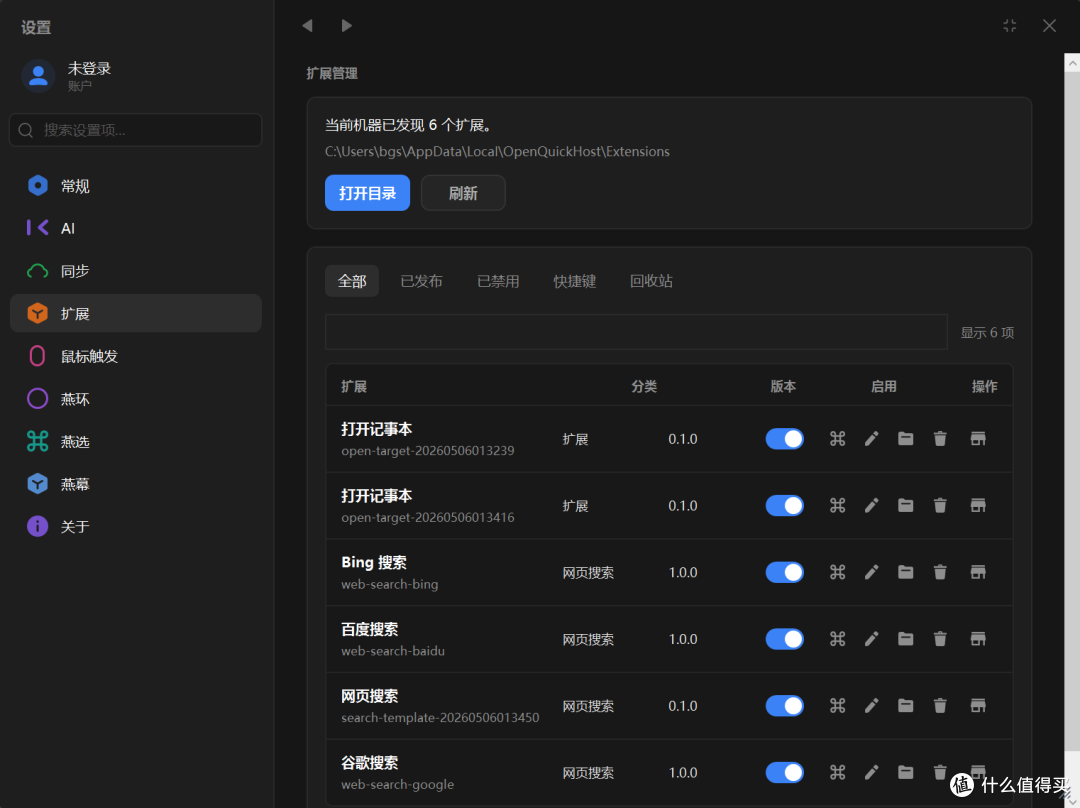Open folder of 谷歌搜索 extension
The width and height of the screenshot is (1080, 808).
[905, 773]
